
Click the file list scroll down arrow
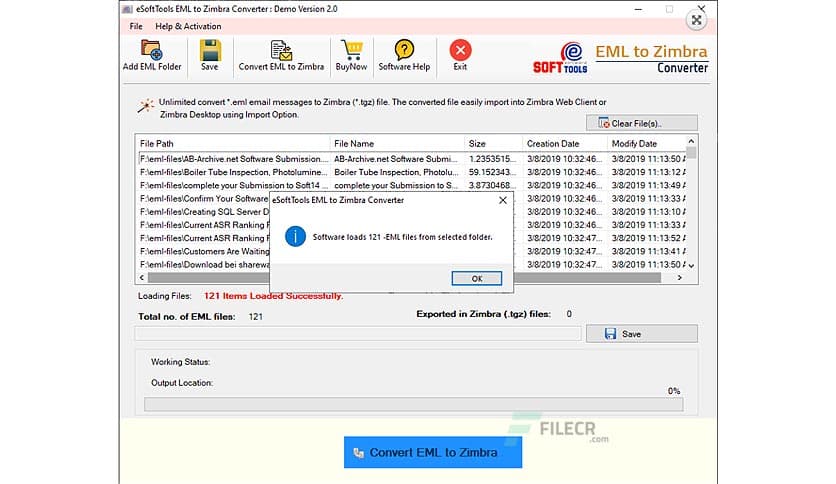pyautogui.click(x=691, y=265)
